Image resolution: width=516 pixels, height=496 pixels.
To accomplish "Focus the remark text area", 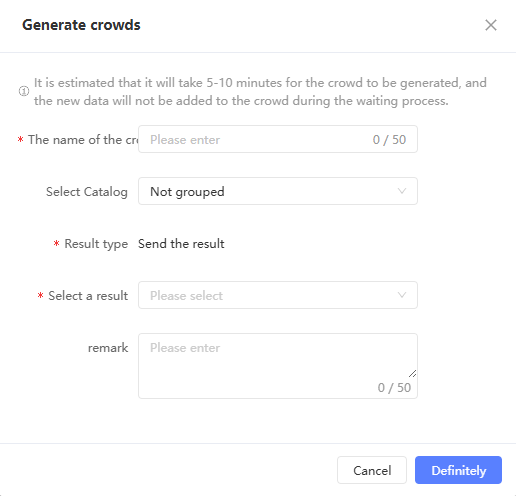I will click(278, 366).
